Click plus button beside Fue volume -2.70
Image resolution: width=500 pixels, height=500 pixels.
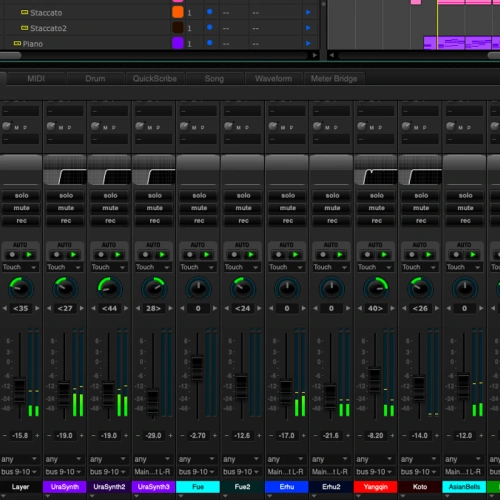(x=215, y=436)
